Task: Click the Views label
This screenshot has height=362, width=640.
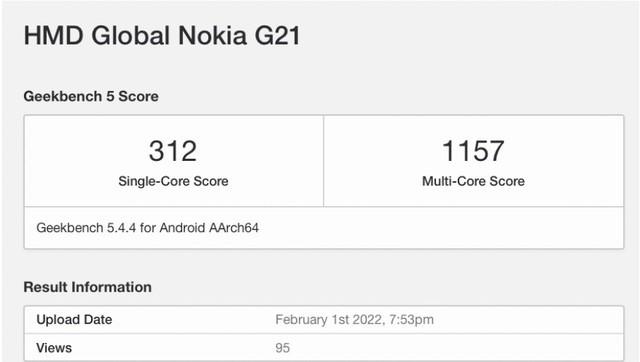Action: coord(54,348)
